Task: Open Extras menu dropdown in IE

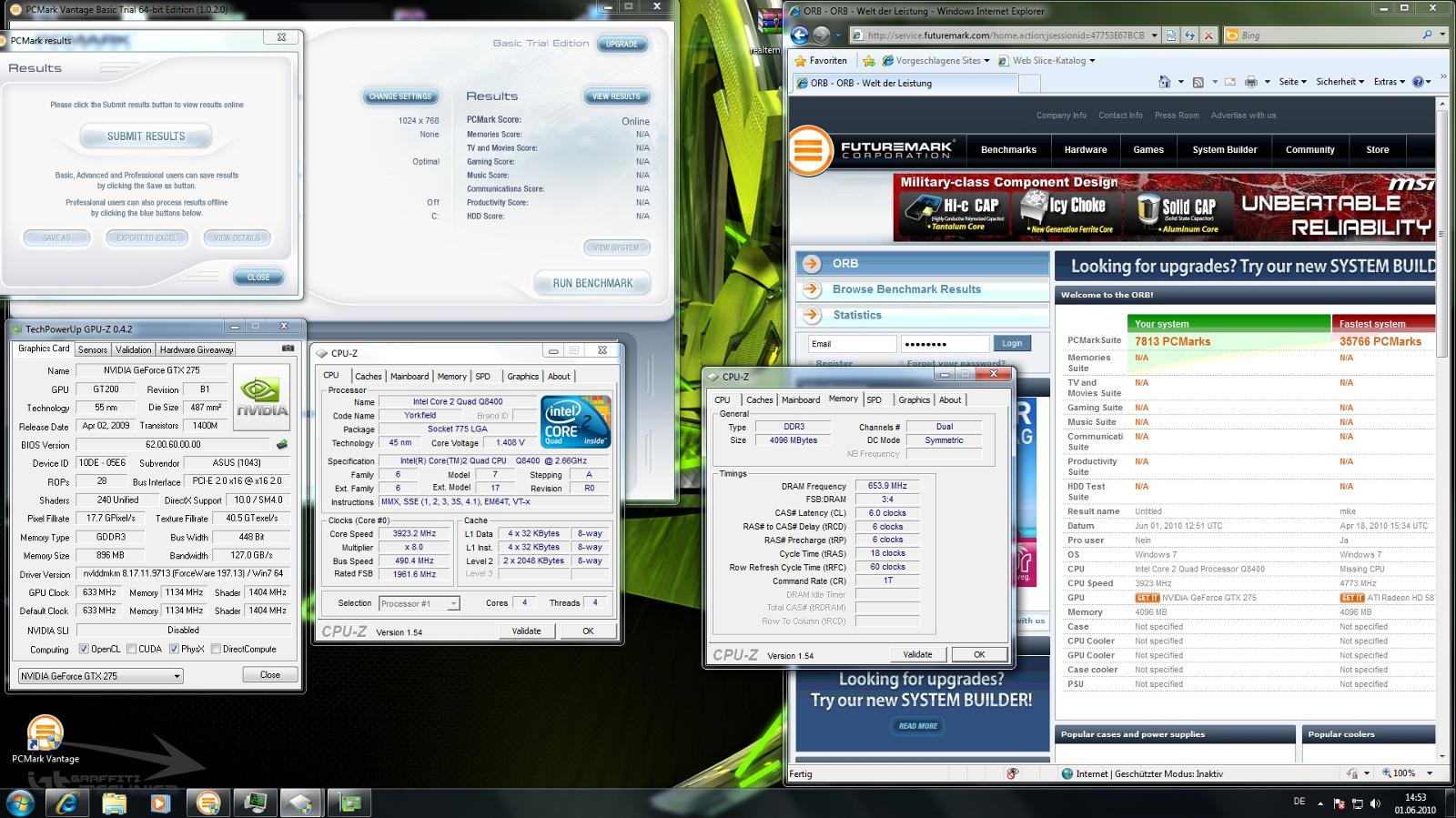Action: (x=1390, y=82)
